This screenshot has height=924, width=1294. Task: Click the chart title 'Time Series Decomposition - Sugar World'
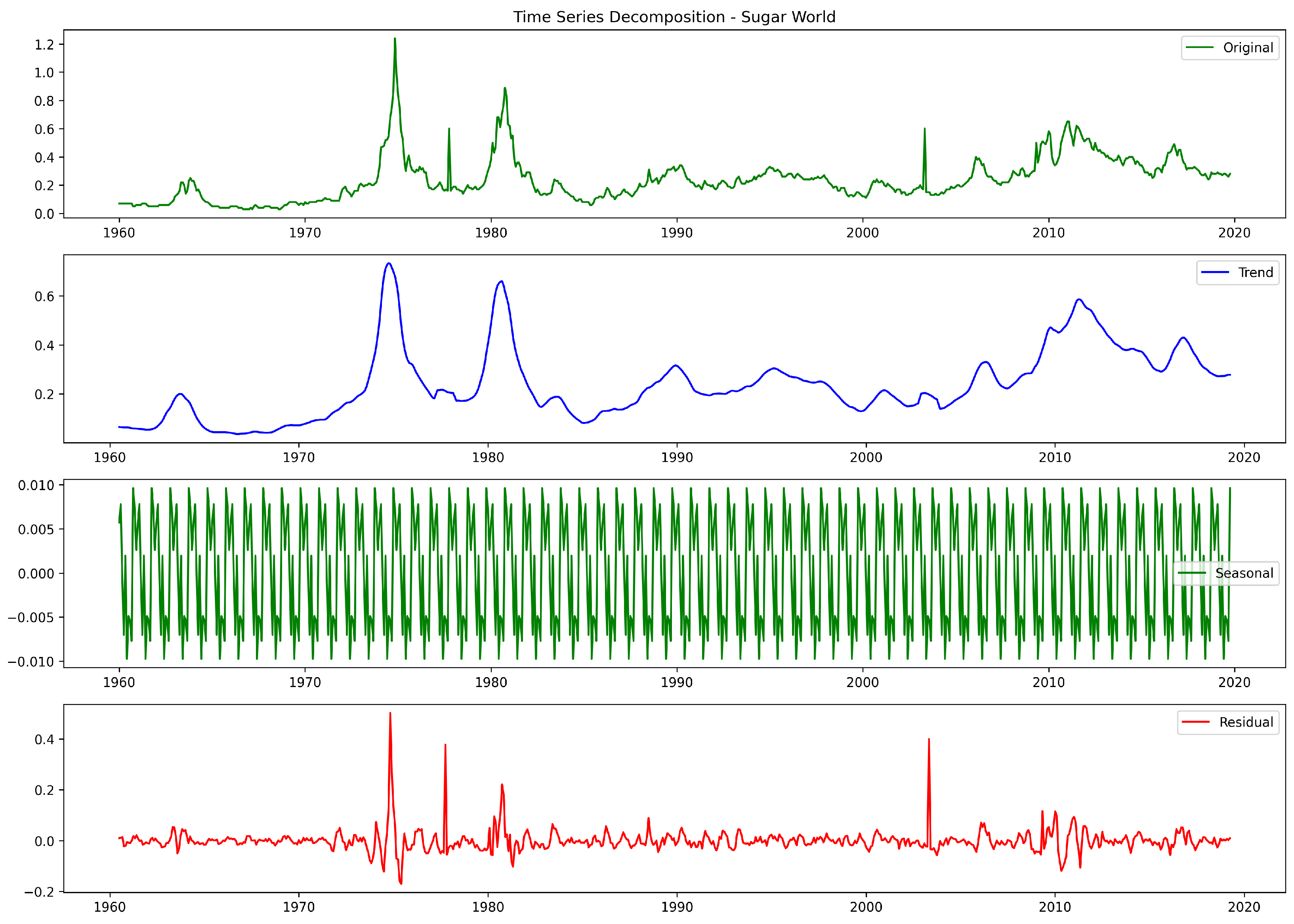(674, 17)
